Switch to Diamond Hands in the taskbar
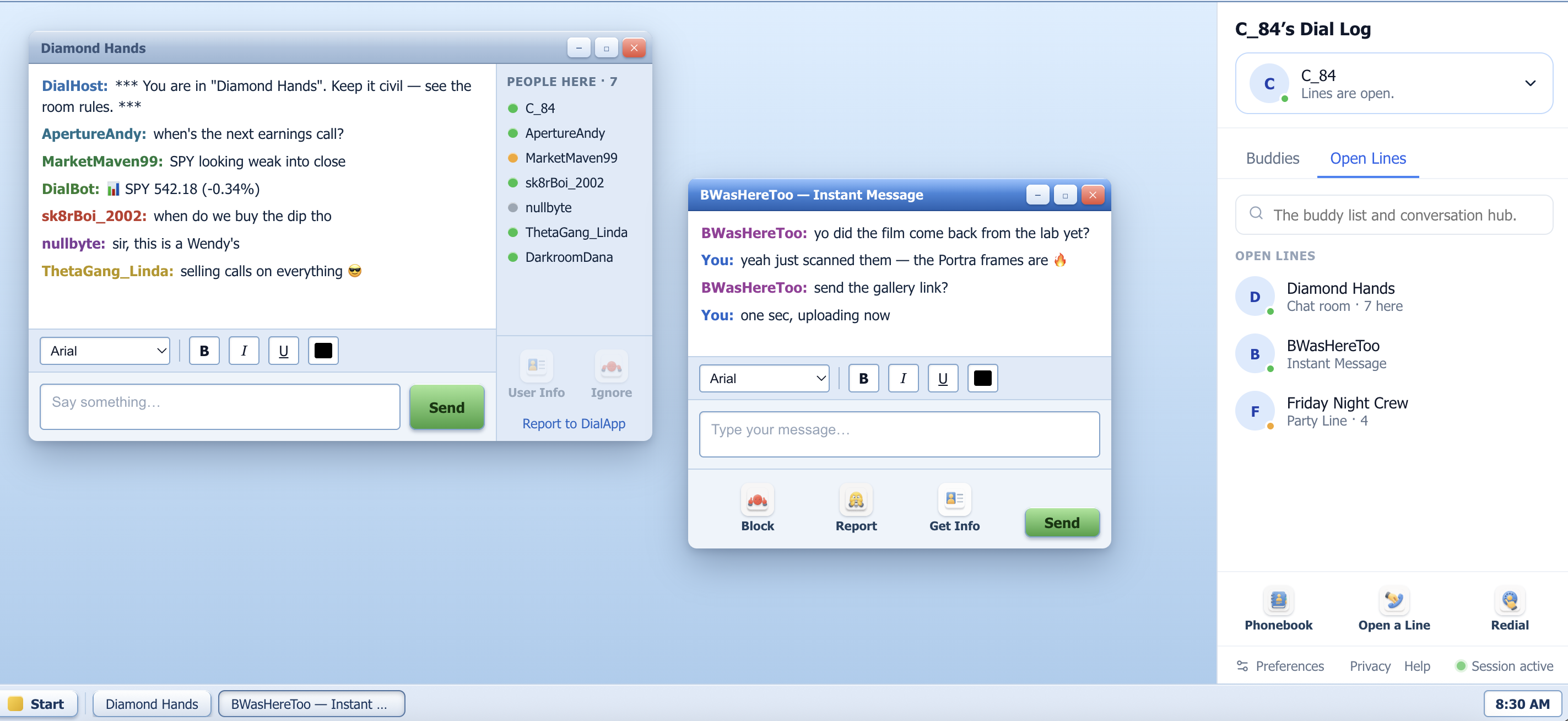The image size is (1568, 721). pos(152,704)
